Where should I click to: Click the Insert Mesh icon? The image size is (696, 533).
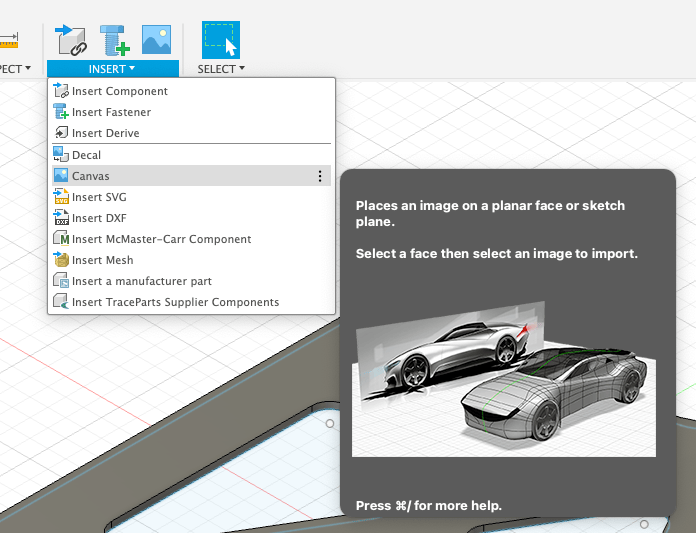click(x=61, y=260)
